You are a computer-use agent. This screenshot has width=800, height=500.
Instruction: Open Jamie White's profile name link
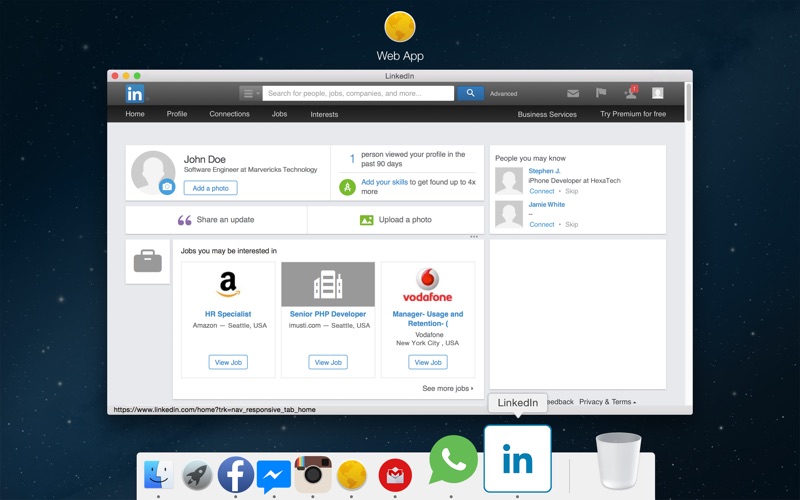(547, 205)
